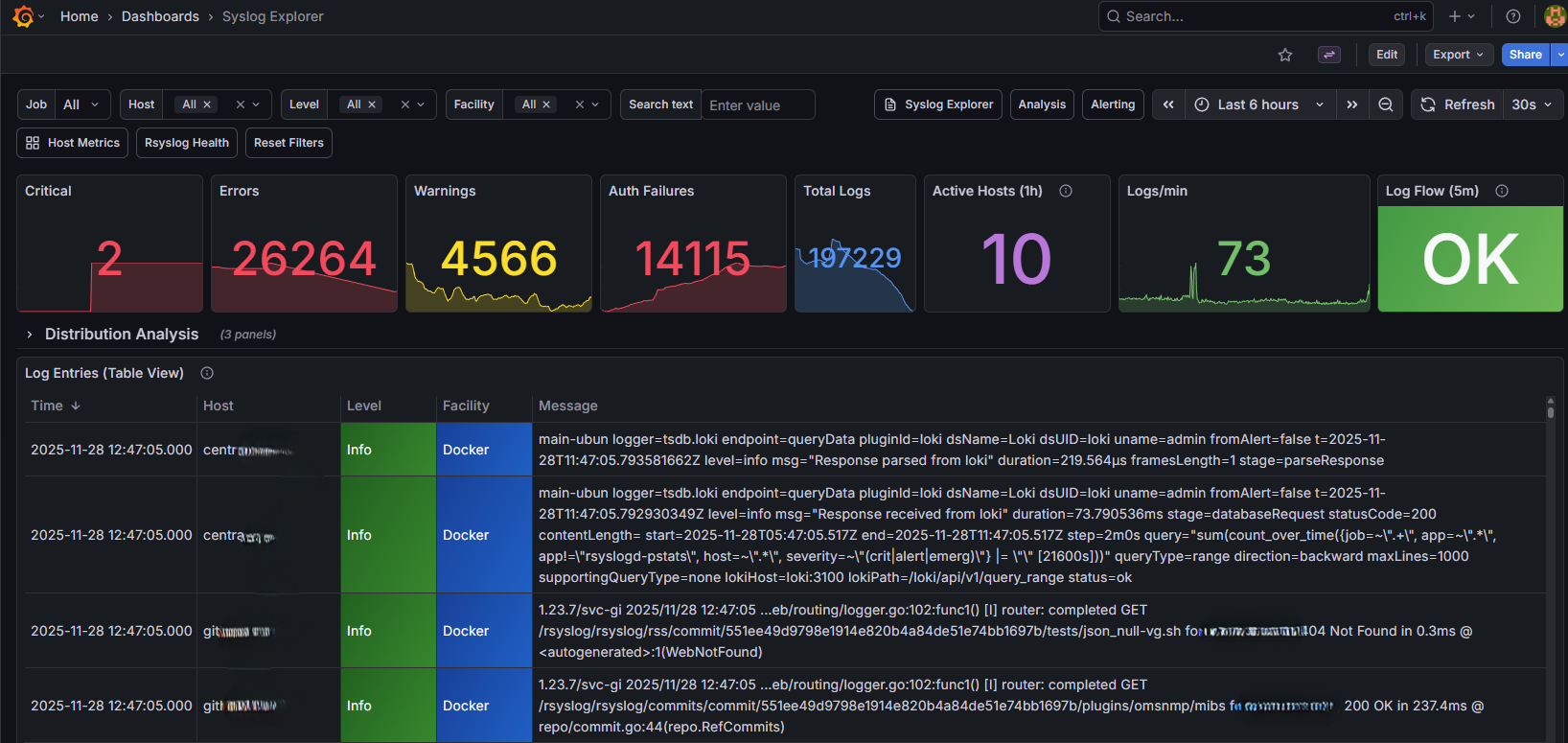
Task: Click the sort arrow beside Time
Action: point(76,406)
